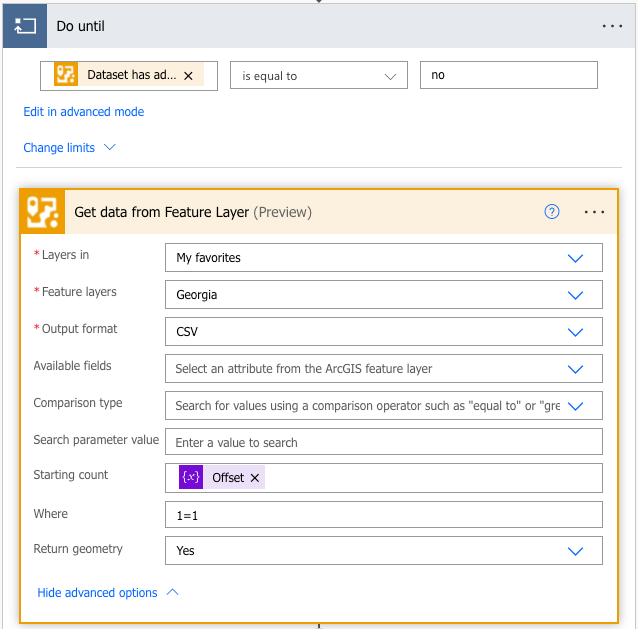Expand the Layers in dropdown
Viewport: 638px width, 629px height.
click(x=575, y=258)
